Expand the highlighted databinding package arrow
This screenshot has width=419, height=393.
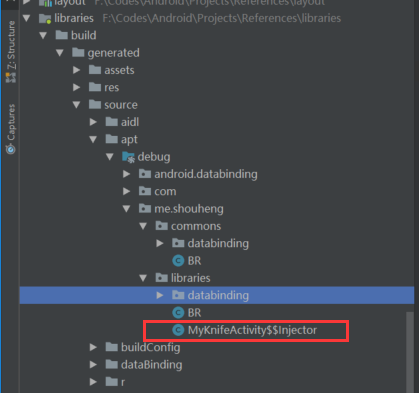pyautogui.click(x=160, y=295)
